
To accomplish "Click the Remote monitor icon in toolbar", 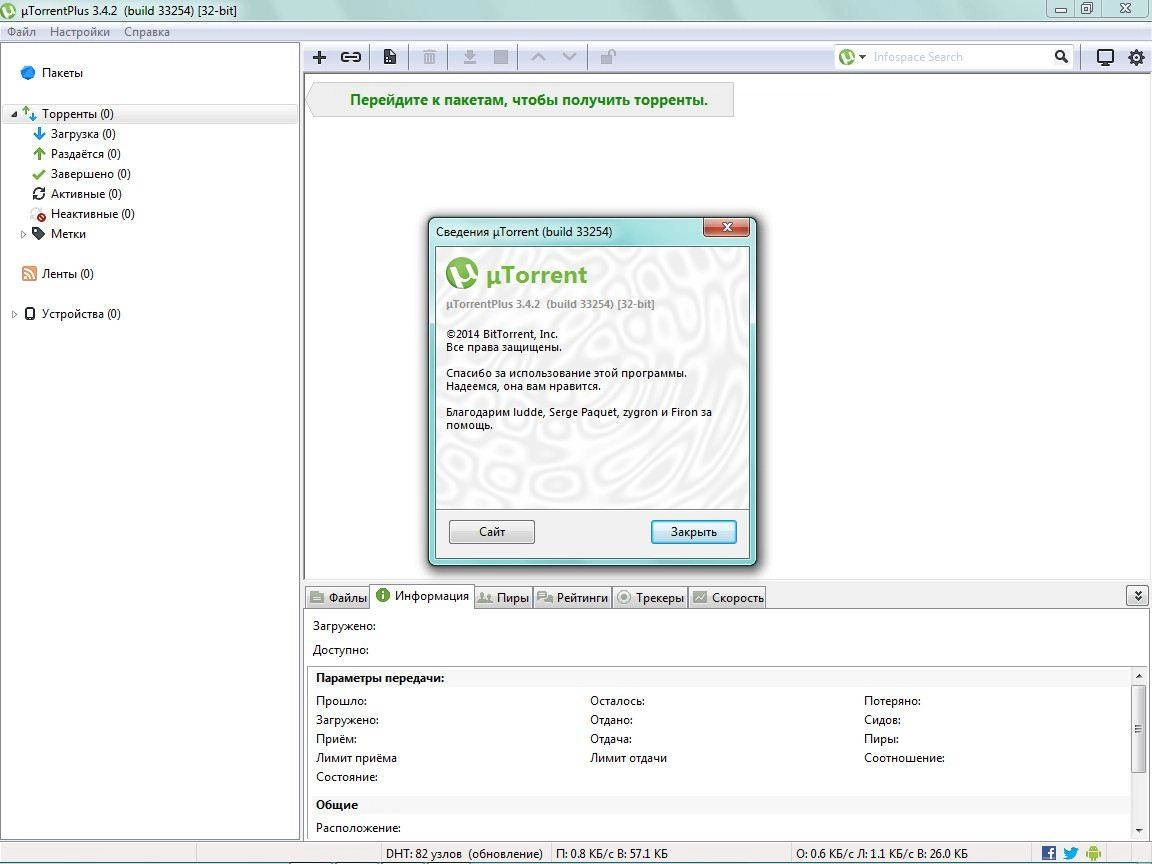I will [x=1105, y=57].
